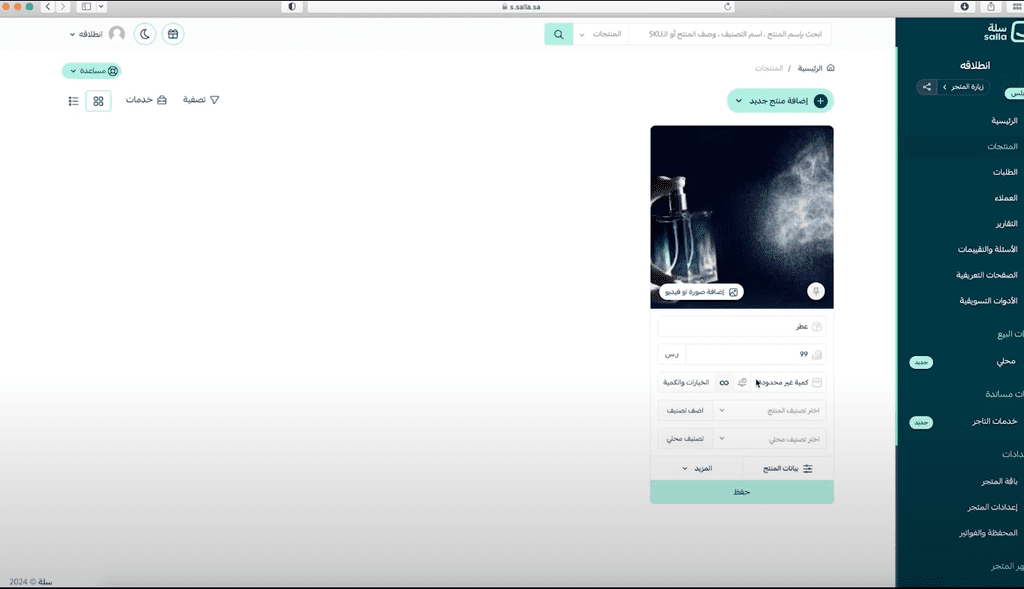Image resolution: width=1024 pixels, height=589 pixels.
Task: Click browser back arrow
Action: coord(48,7)
